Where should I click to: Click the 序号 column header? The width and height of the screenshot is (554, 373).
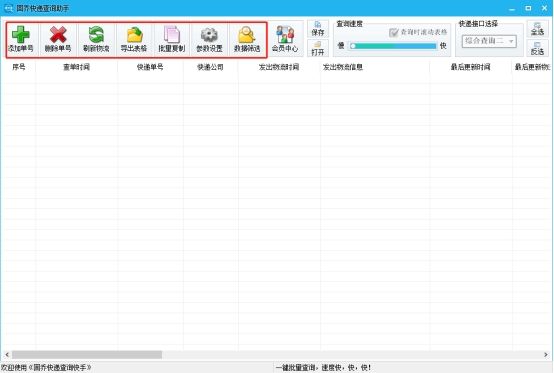coord(19,67)
